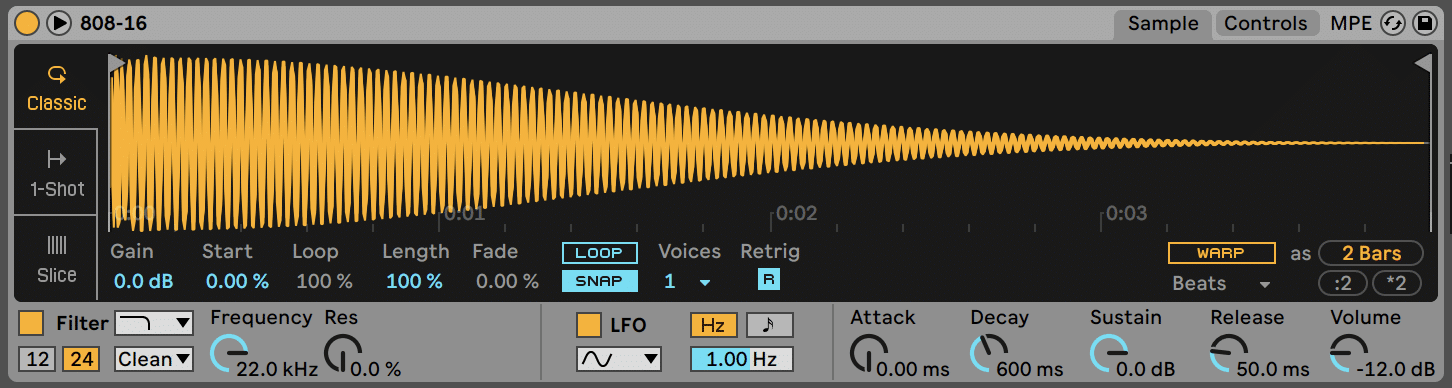
Task: Switch to the Controls tab
Action: [x=1266, y=23]
